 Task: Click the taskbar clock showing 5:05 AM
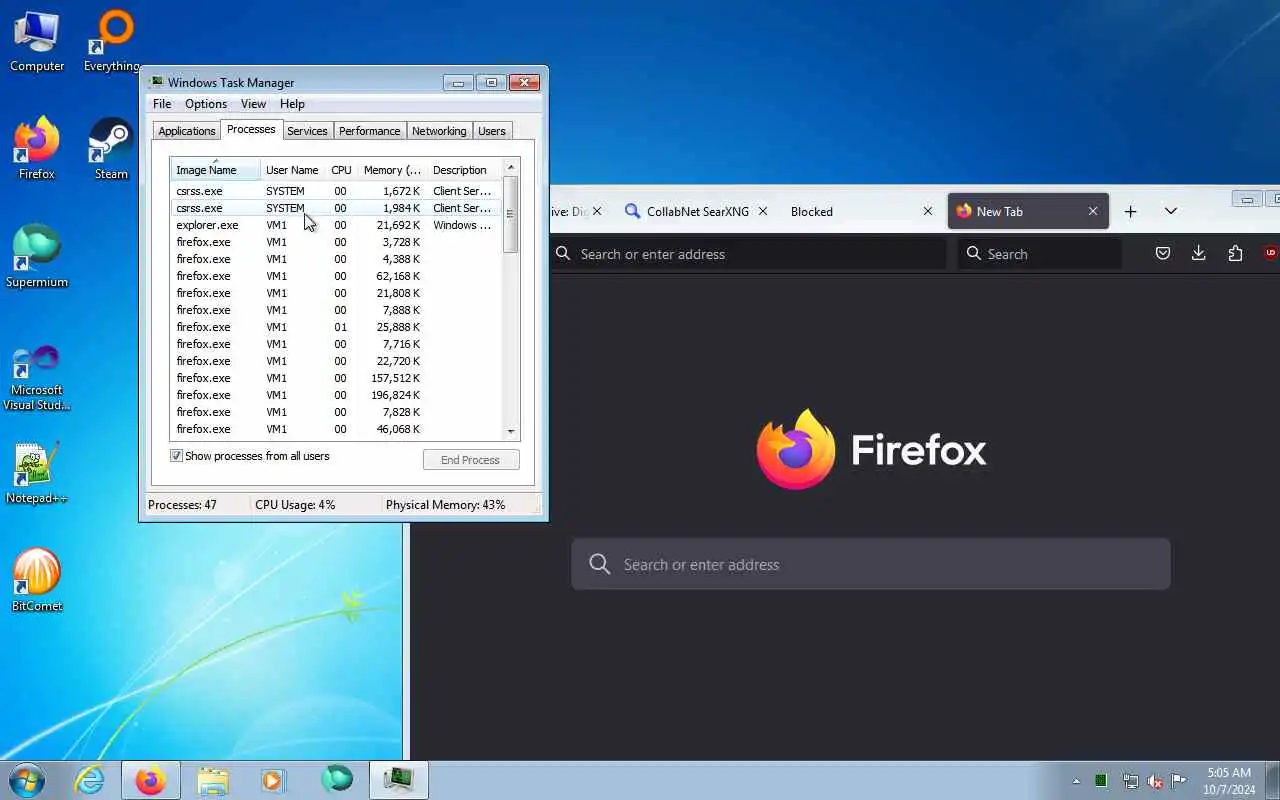point(1229,781)
